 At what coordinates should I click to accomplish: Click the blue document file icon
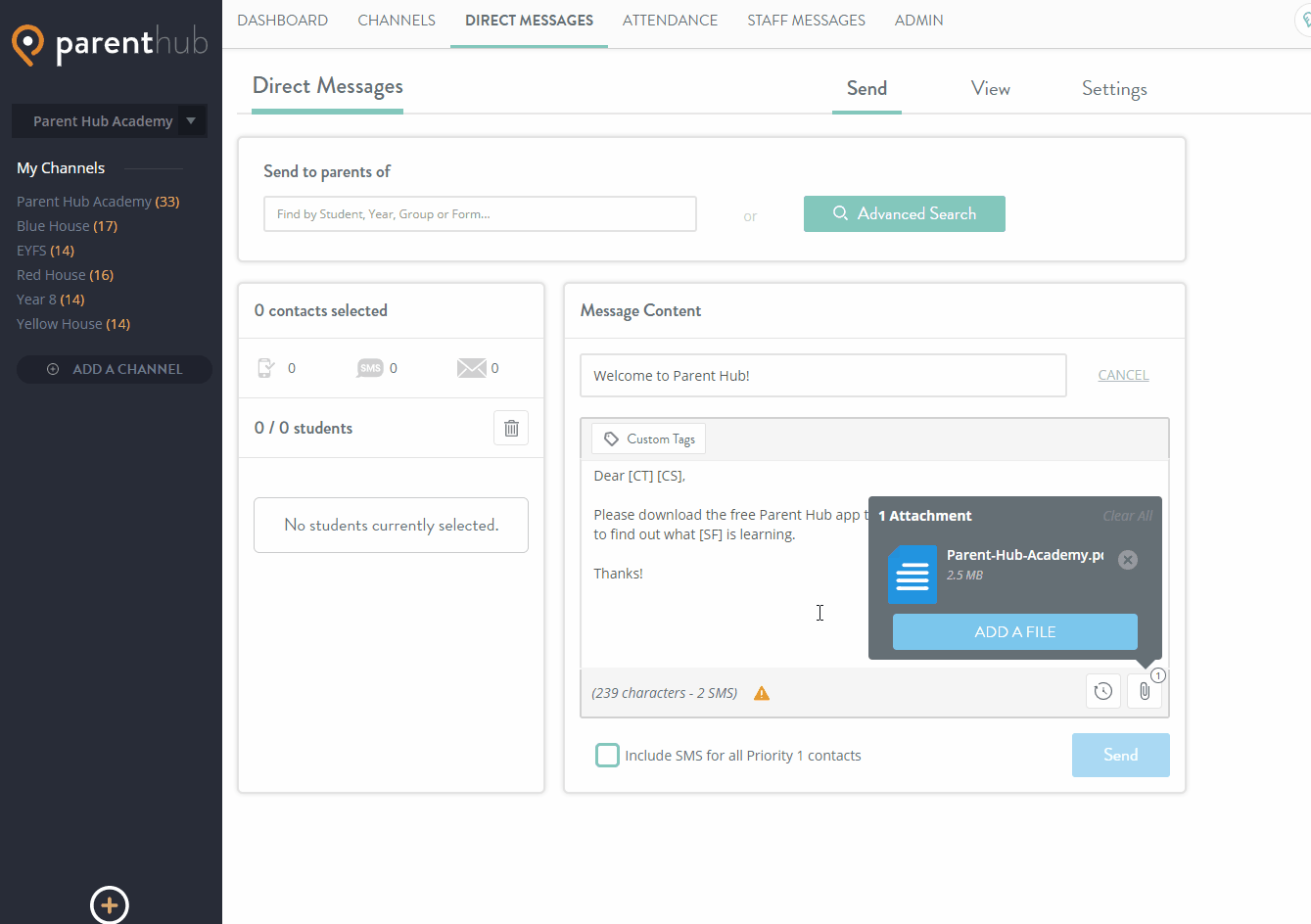pyautogui.click(x=913, y=575)
